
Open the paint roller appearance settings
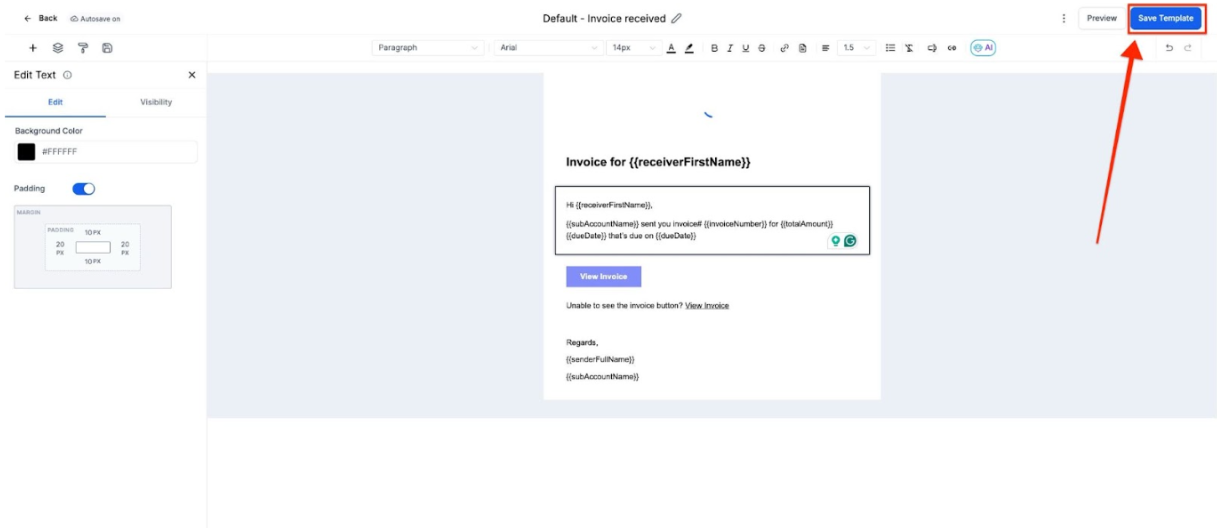tap(83, 48)
